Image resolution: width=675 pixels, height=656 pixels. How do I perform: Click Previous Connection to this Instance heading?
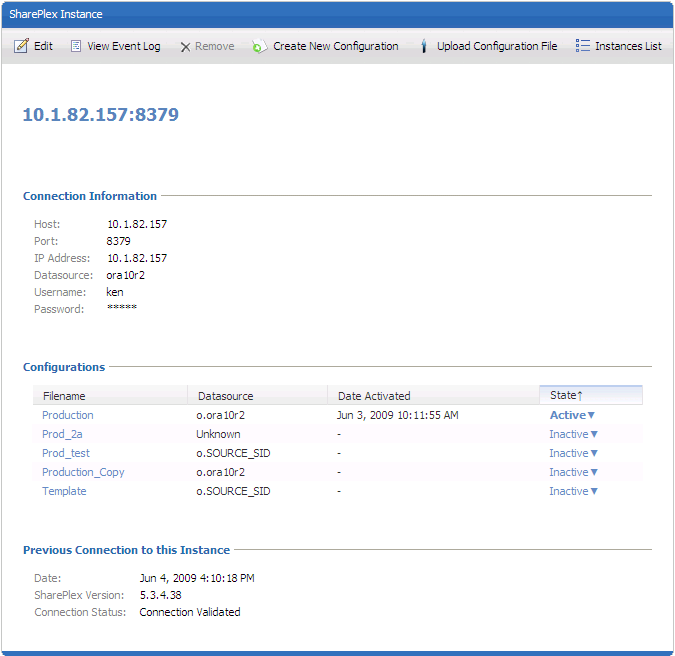(x=127, y=550)
